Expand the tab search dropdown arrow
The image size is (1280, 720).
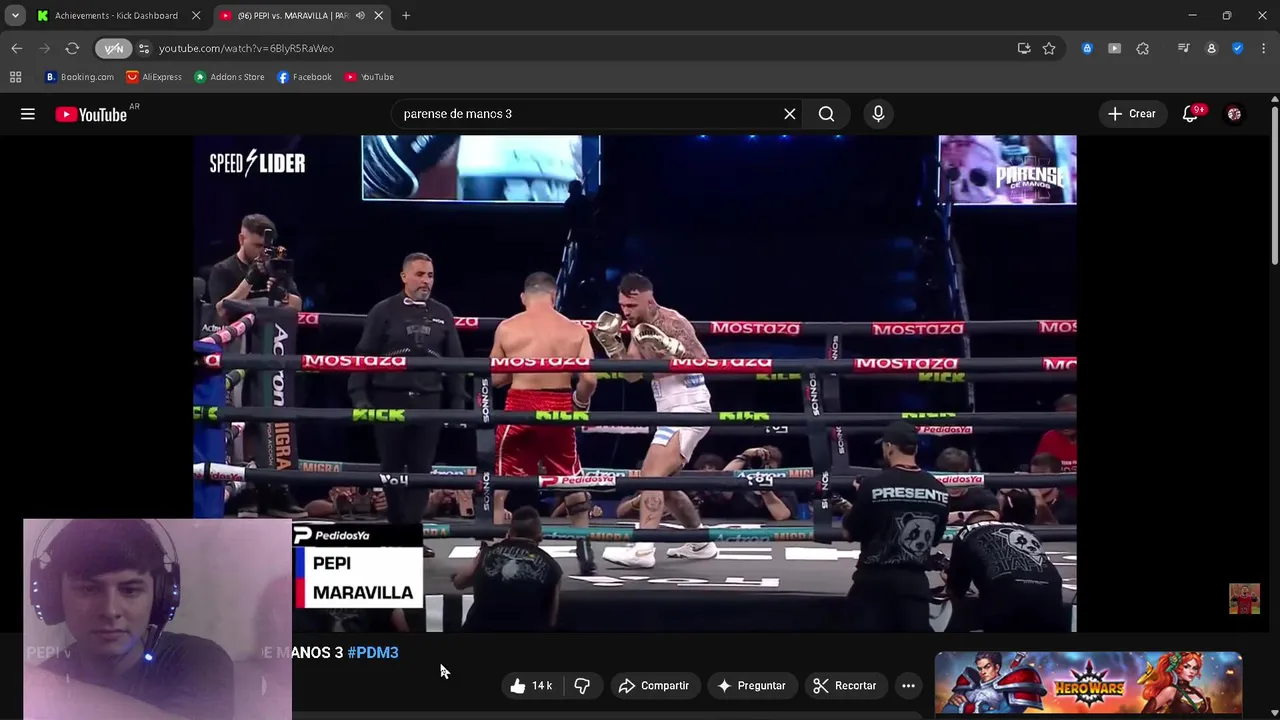point(15,16)
